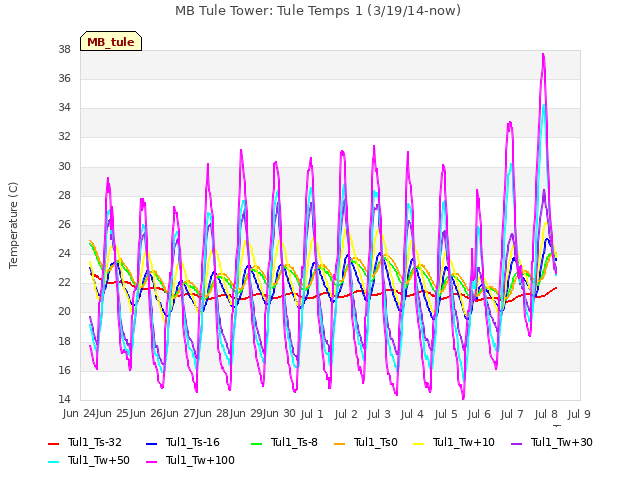Click the Jul 7 x-axis date label
This screenshot has height=480, width=640.
(512, 414)
